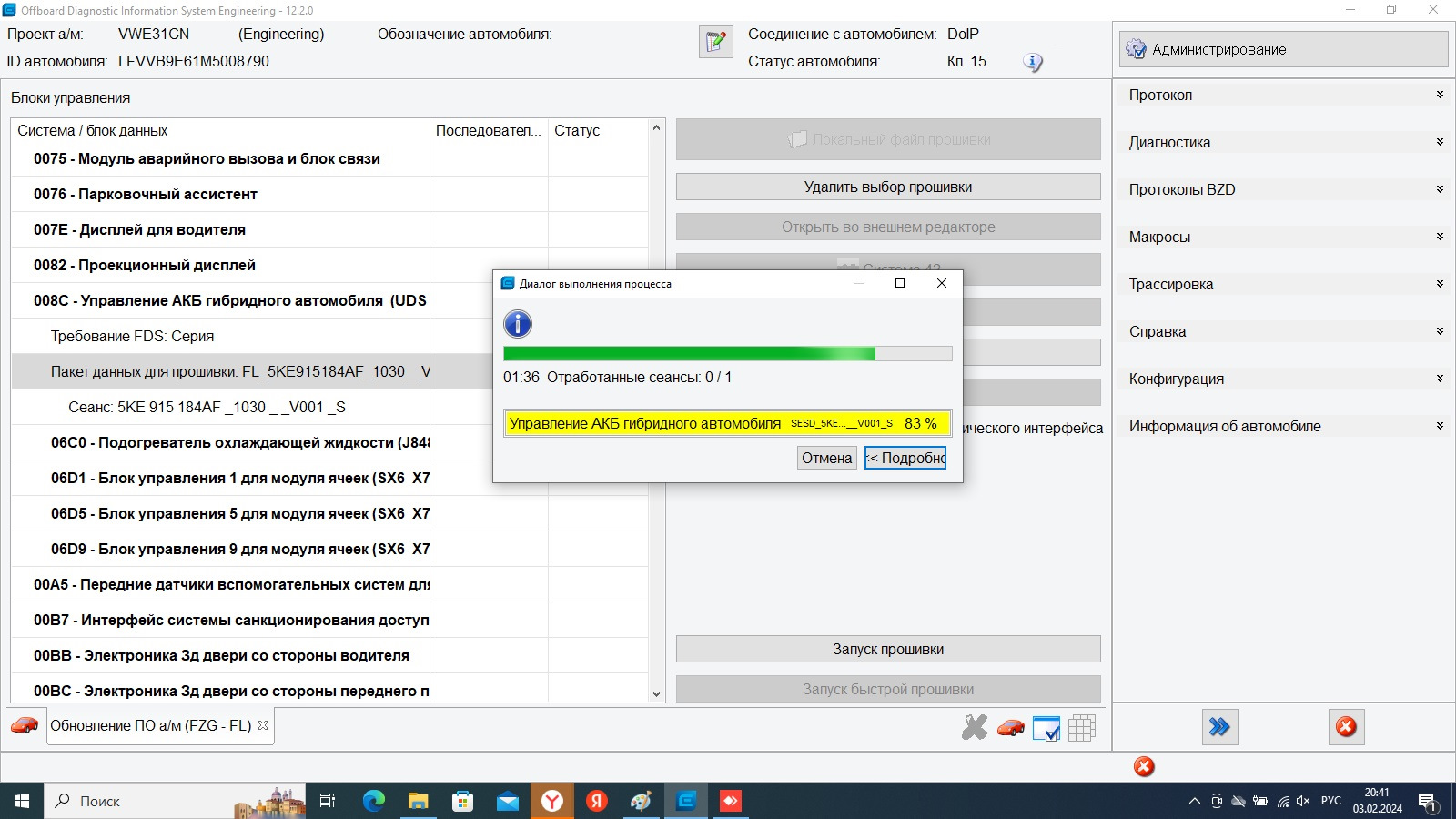Click the Администрирование gear icon
Image resolution: width=1456 pixels, height=819 pixels.
(x=1136, y=49)
